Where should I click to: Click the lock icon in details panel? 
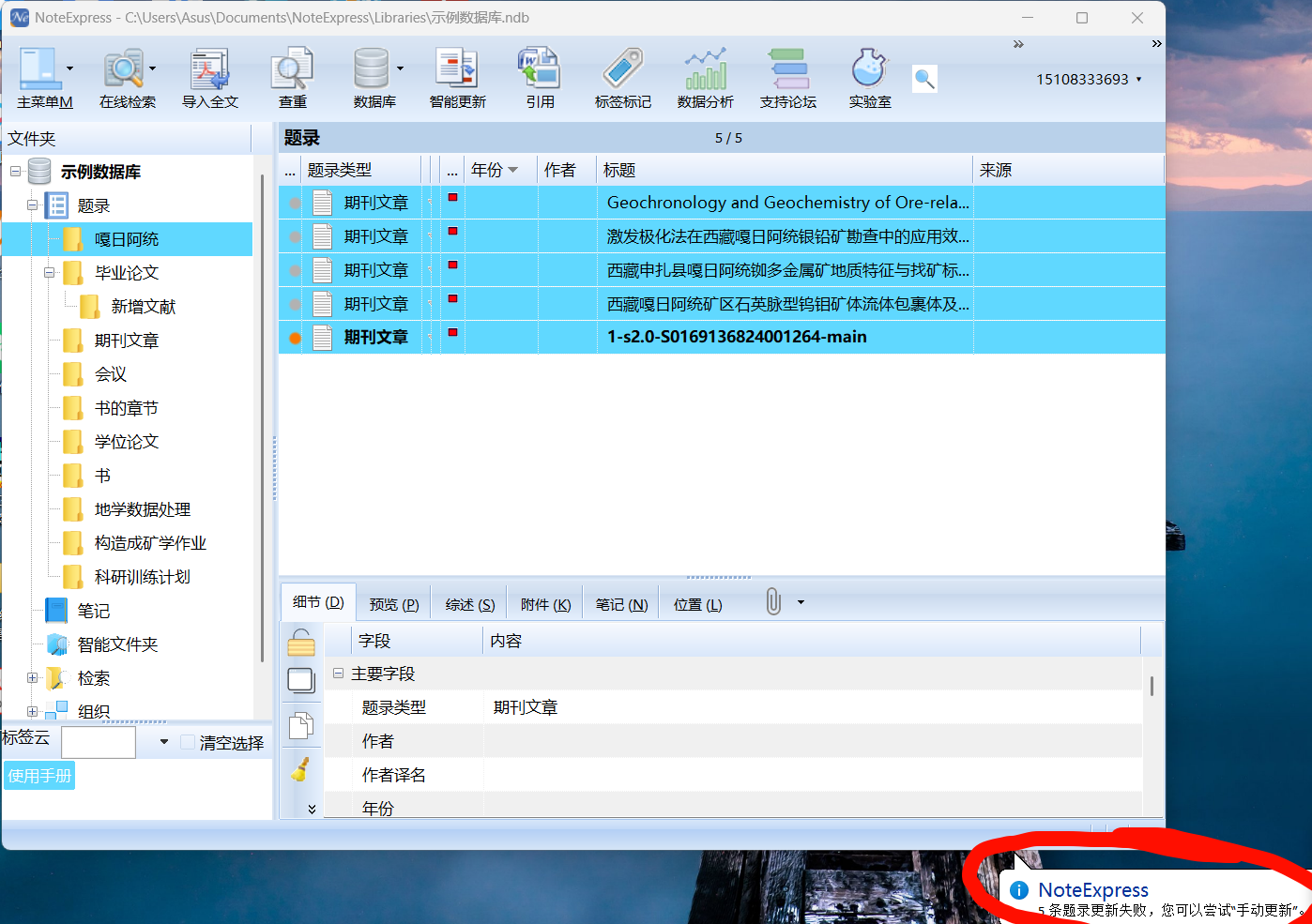point(301,643)
